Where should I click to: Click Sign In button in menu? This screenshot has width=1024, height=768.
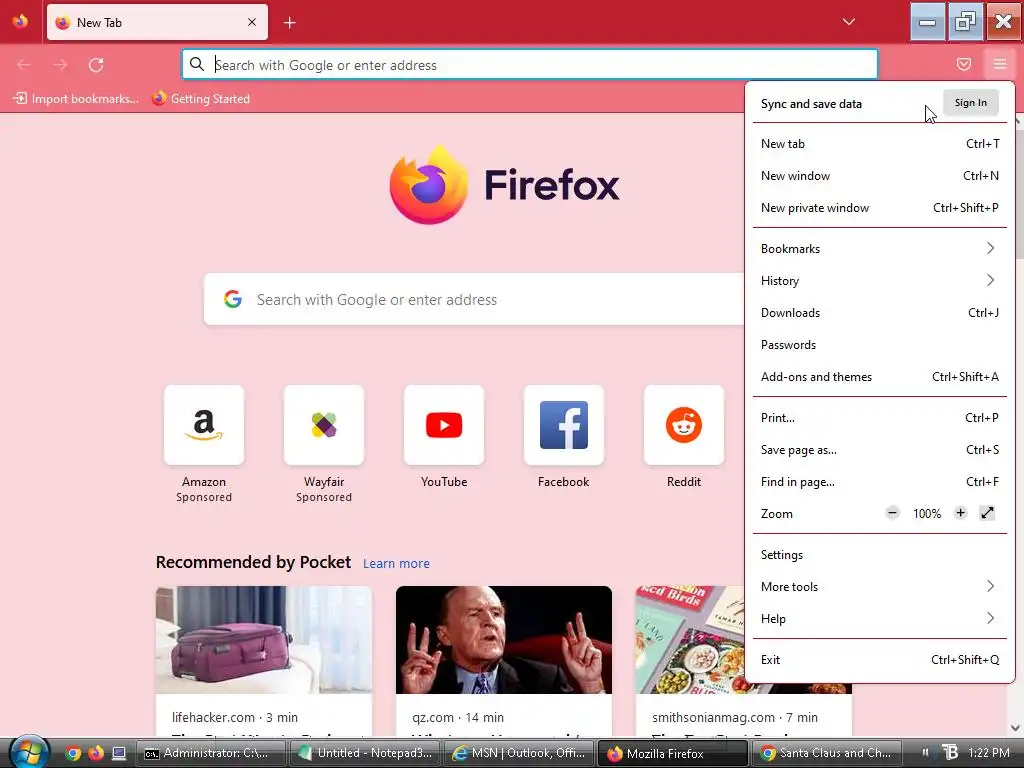(x=970, y=103)
